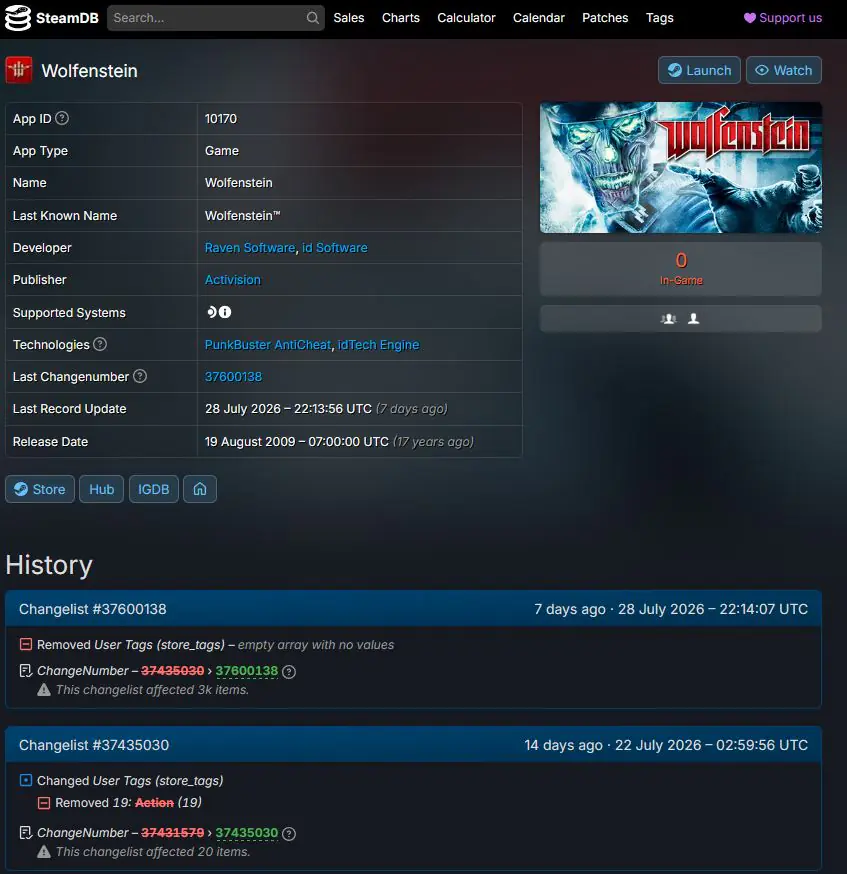Click the single user icon

693,318
